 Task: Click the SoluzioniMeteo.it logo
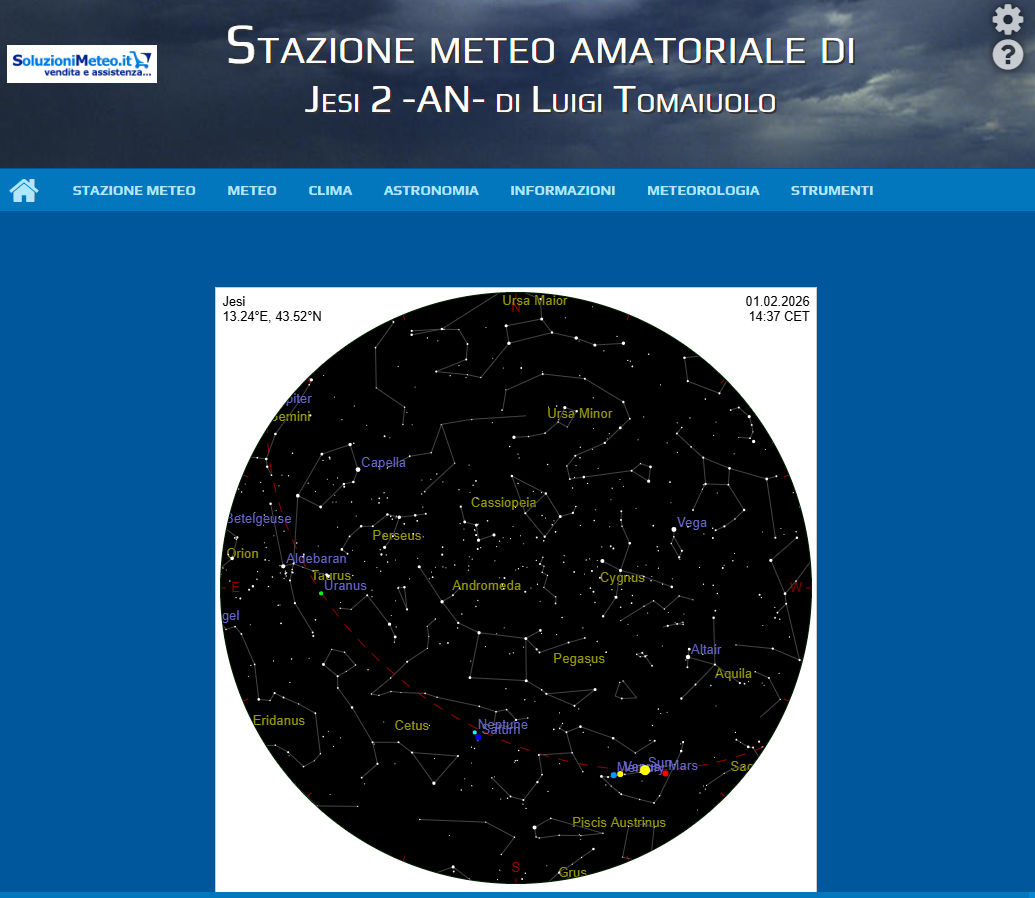82,64
